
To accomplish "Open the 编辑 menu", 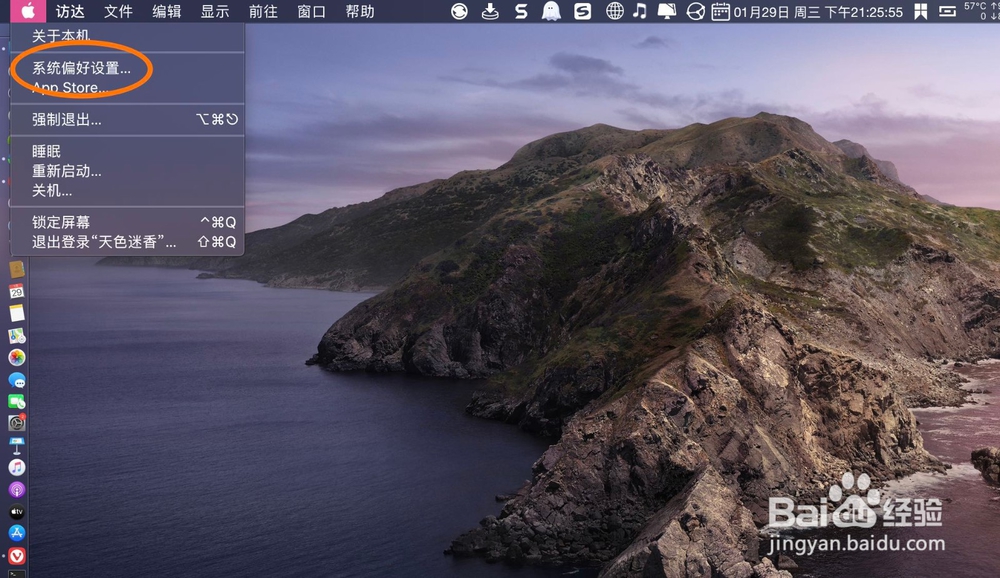I will [x=166, y=11].
